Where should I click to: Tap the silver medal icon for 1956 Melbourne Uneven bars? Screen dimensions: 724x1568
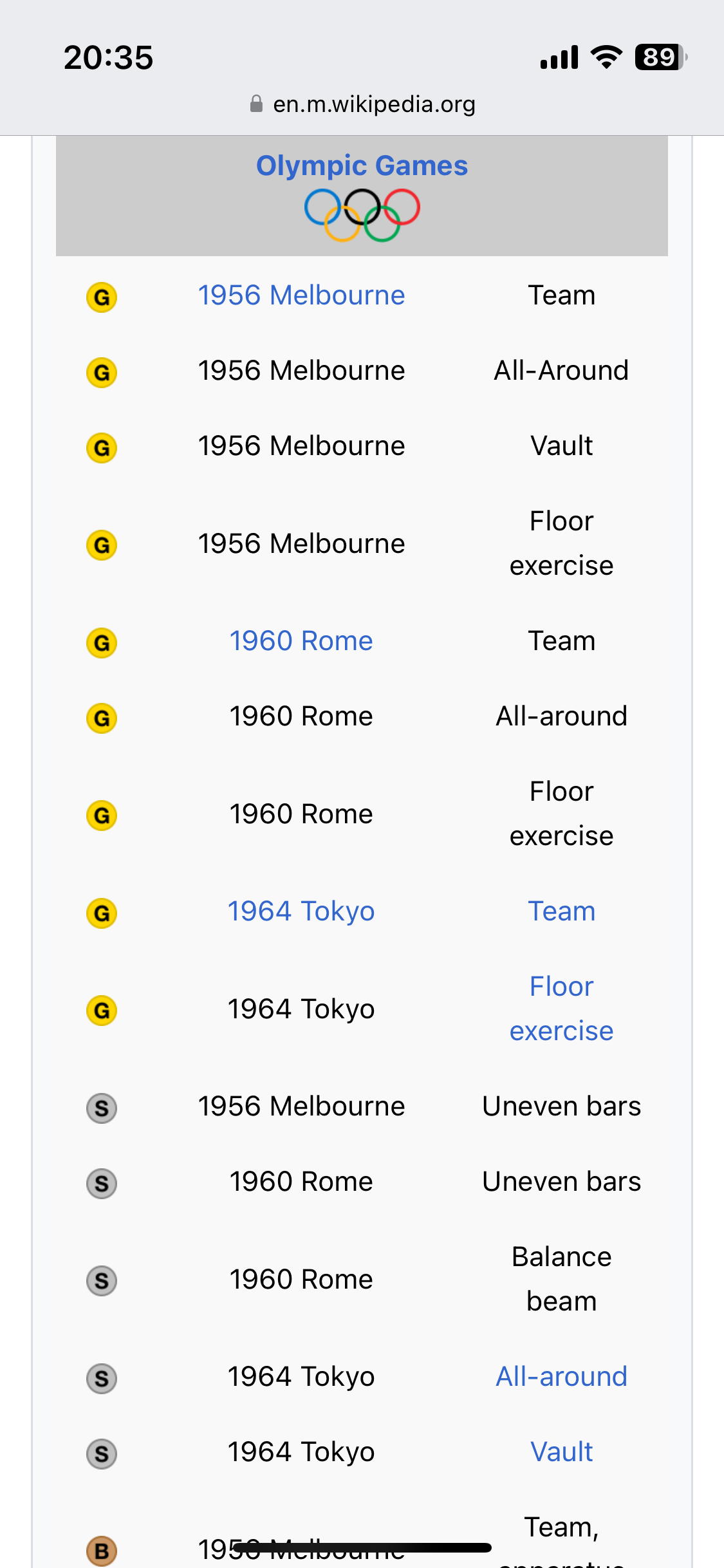click(102, 1108)
